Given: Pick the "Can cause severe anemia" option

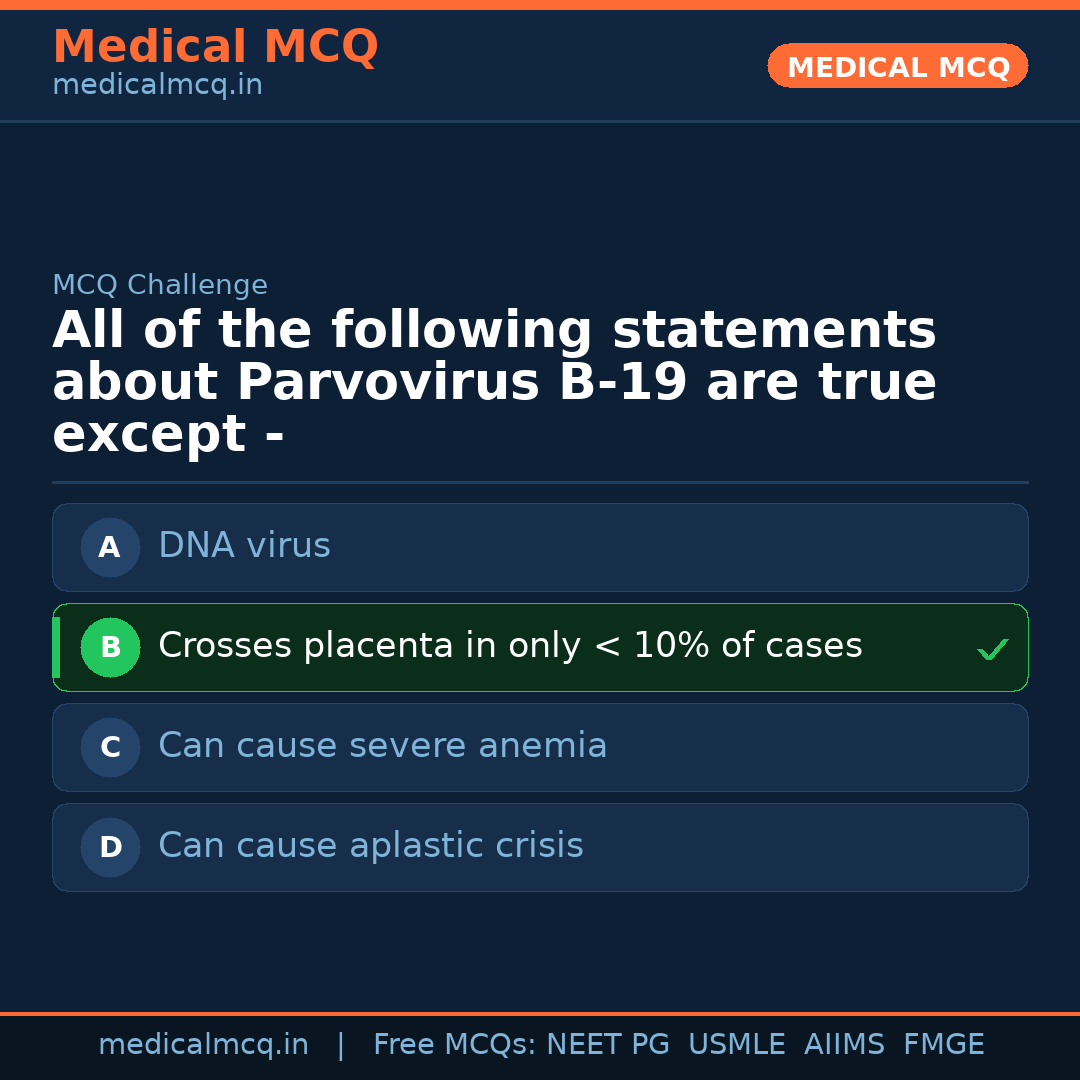Looking at the screenshot, I should tap(382, 746).
